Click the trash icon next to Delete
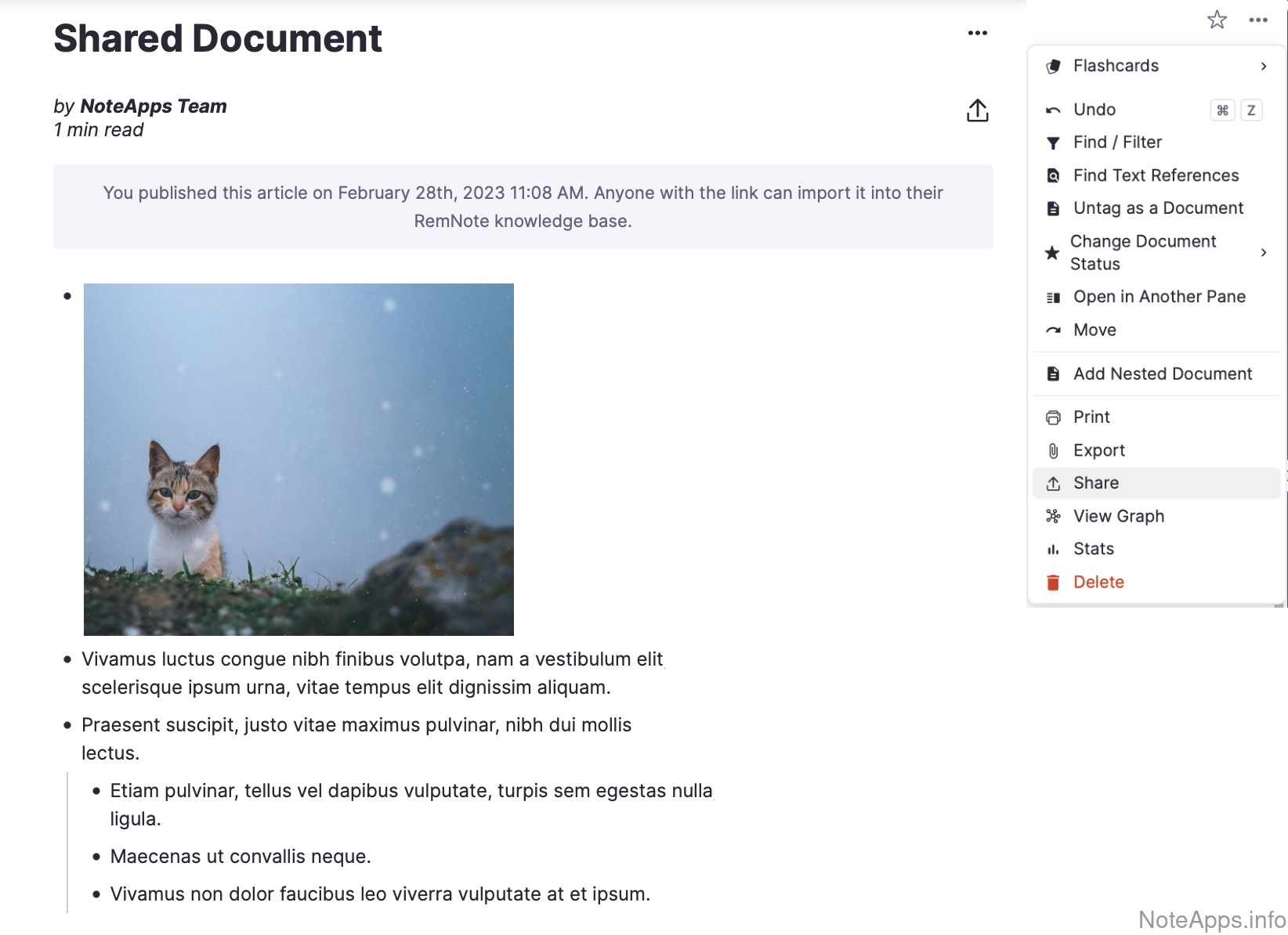The height and width of the screenshot is (935, 1288). click(x=1054, y=583)
